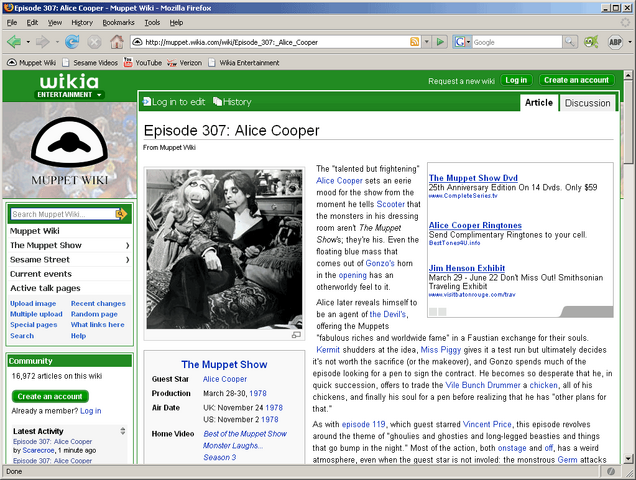Click the vertical scrollbar thumb
Viewport: 636px width, 480px height.
[x=627, y=121]
